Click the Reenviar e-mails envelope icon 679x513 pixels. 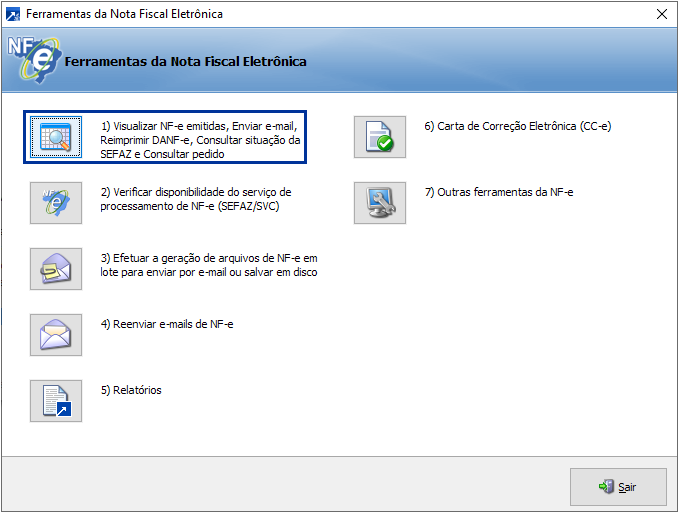pos(56,335)
